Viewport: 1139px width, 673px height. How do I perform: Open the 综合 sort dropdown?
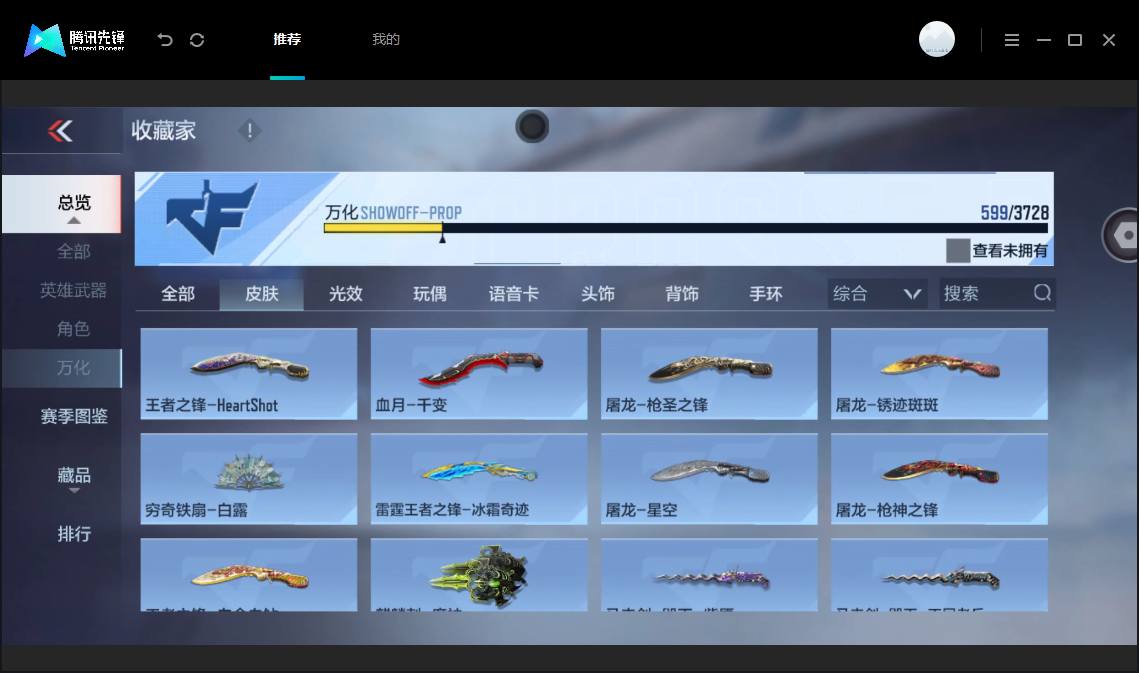(x=877, y=294)
